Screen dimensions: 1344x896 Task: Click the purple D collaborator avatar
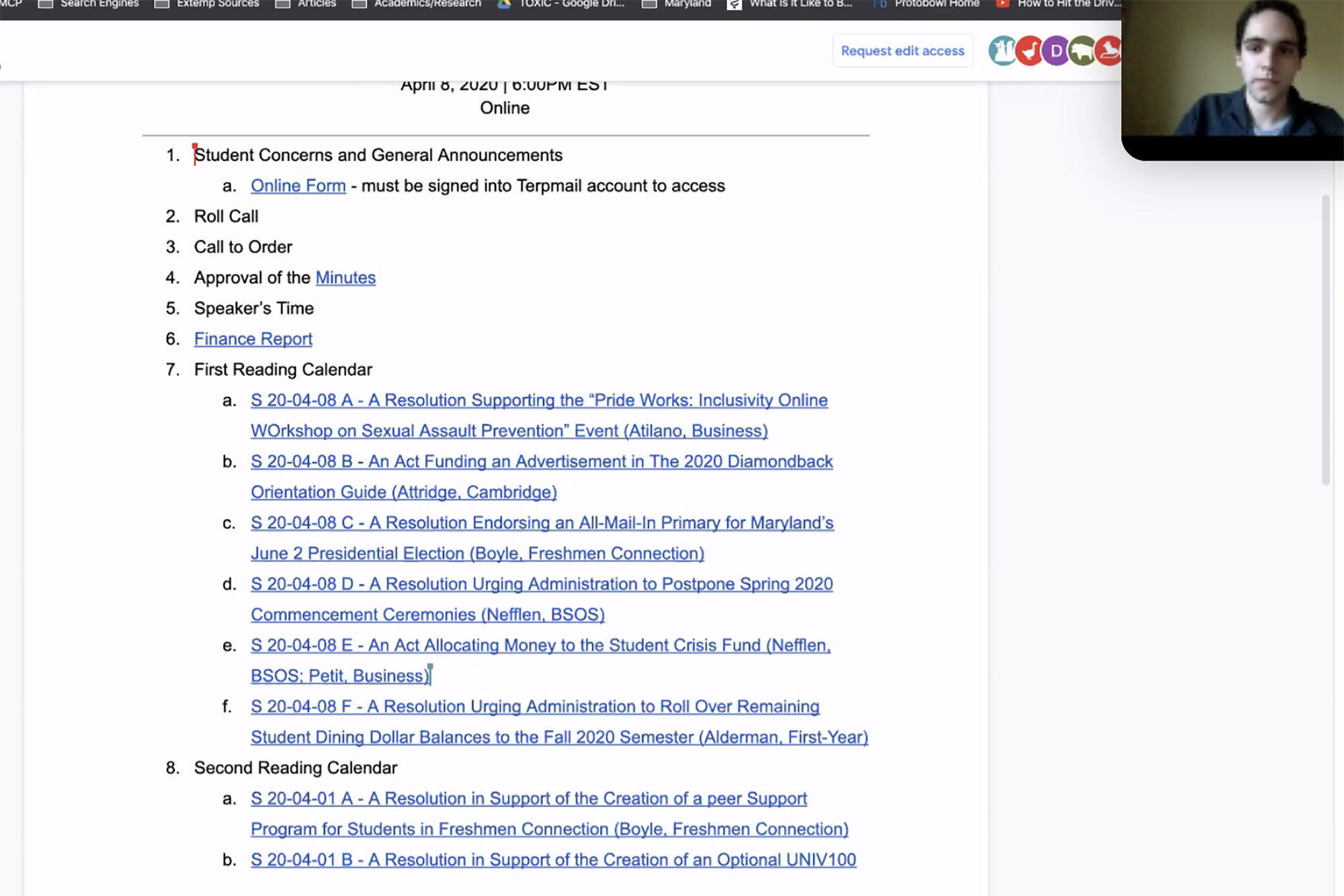click(x=1055, y=51)
